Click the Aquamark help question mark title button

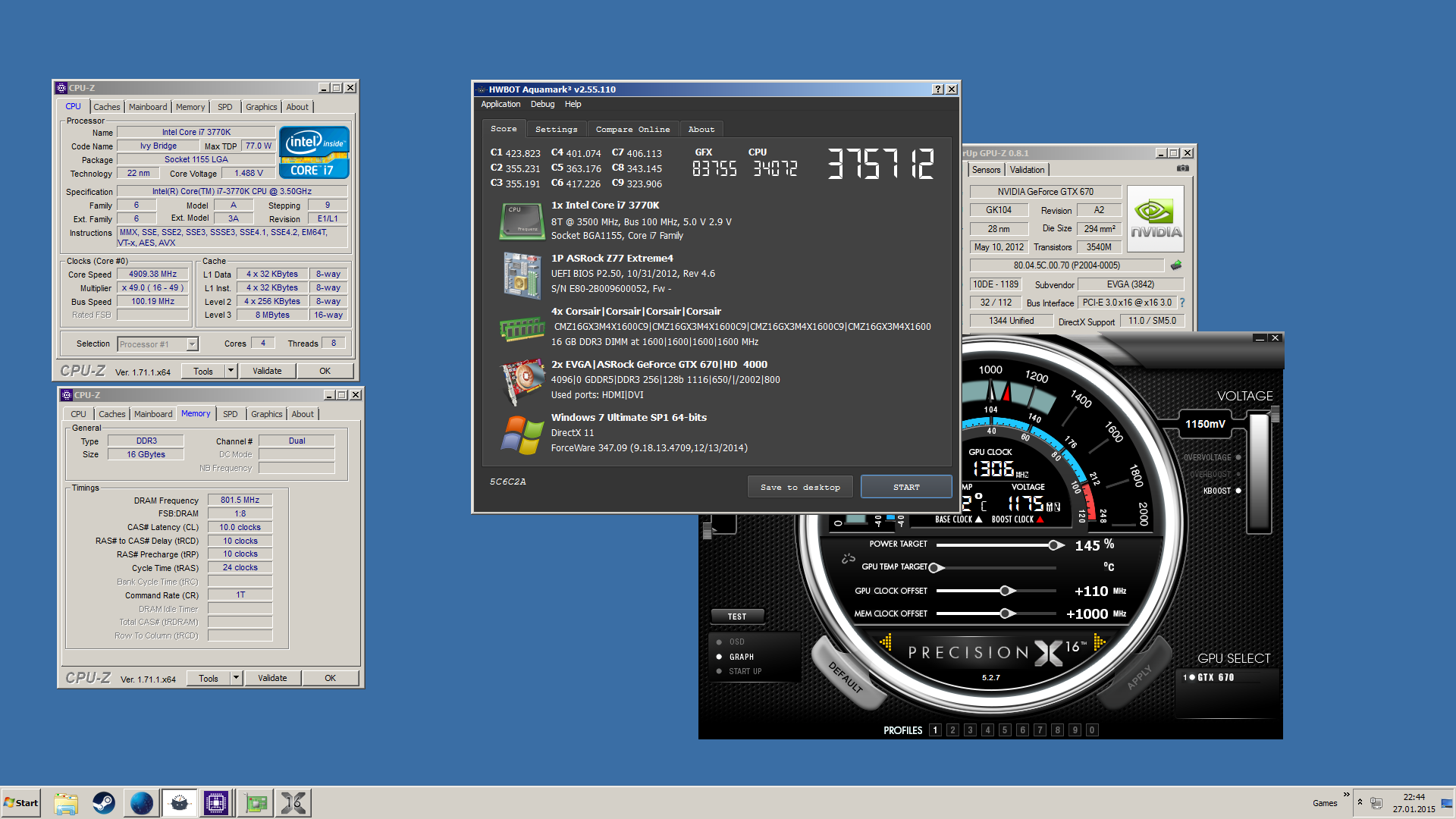tap(938, 89)
